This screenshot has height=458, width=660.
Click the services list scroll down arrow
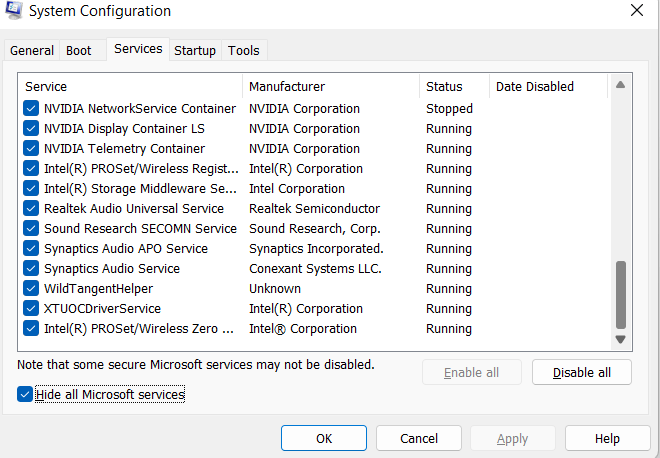(x=620, y=339)
